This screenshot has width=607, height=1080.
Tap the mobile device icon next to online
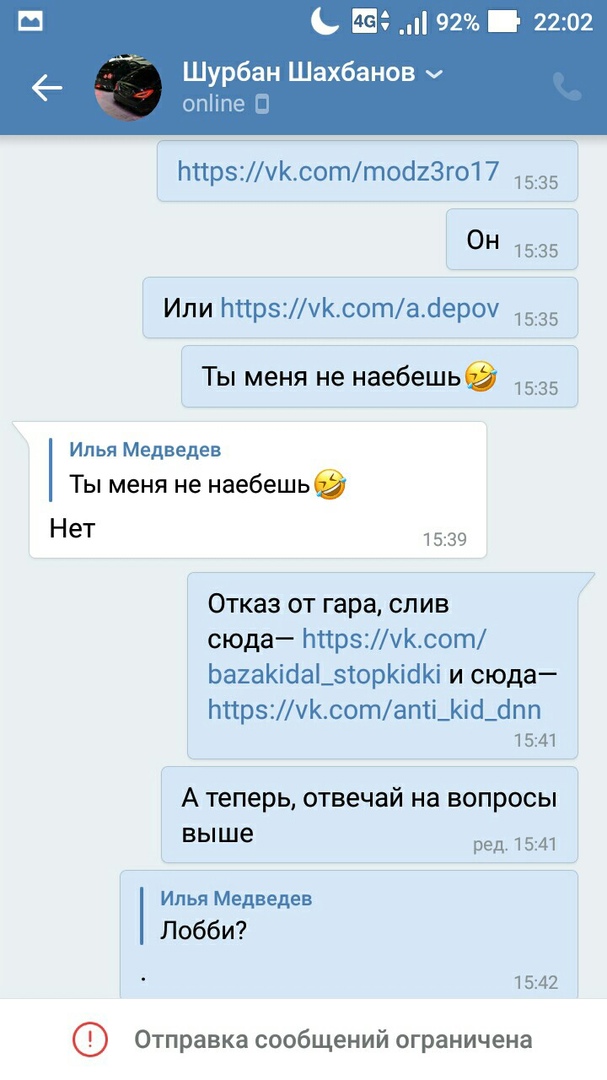[262, 105]
